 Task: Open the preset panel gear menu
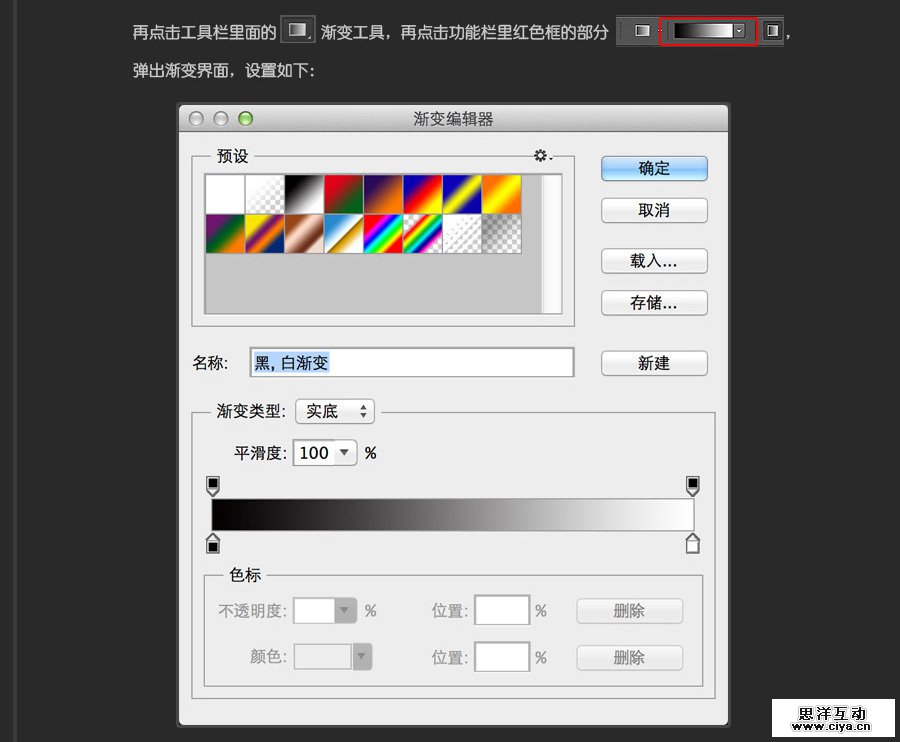click(x=540, y=156)
